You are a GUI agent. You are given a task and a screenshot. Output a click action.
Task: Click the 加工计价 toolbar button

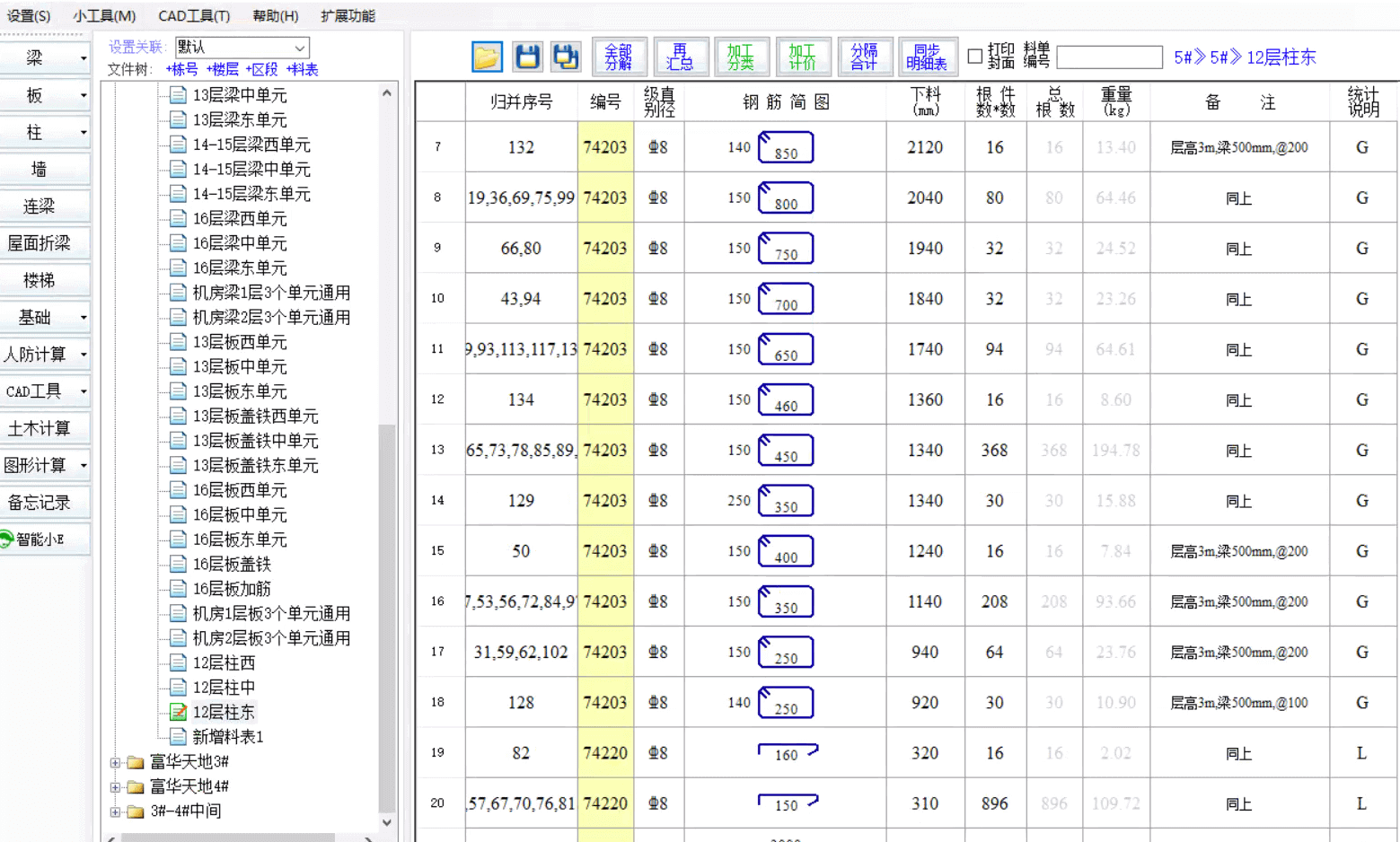802,57
